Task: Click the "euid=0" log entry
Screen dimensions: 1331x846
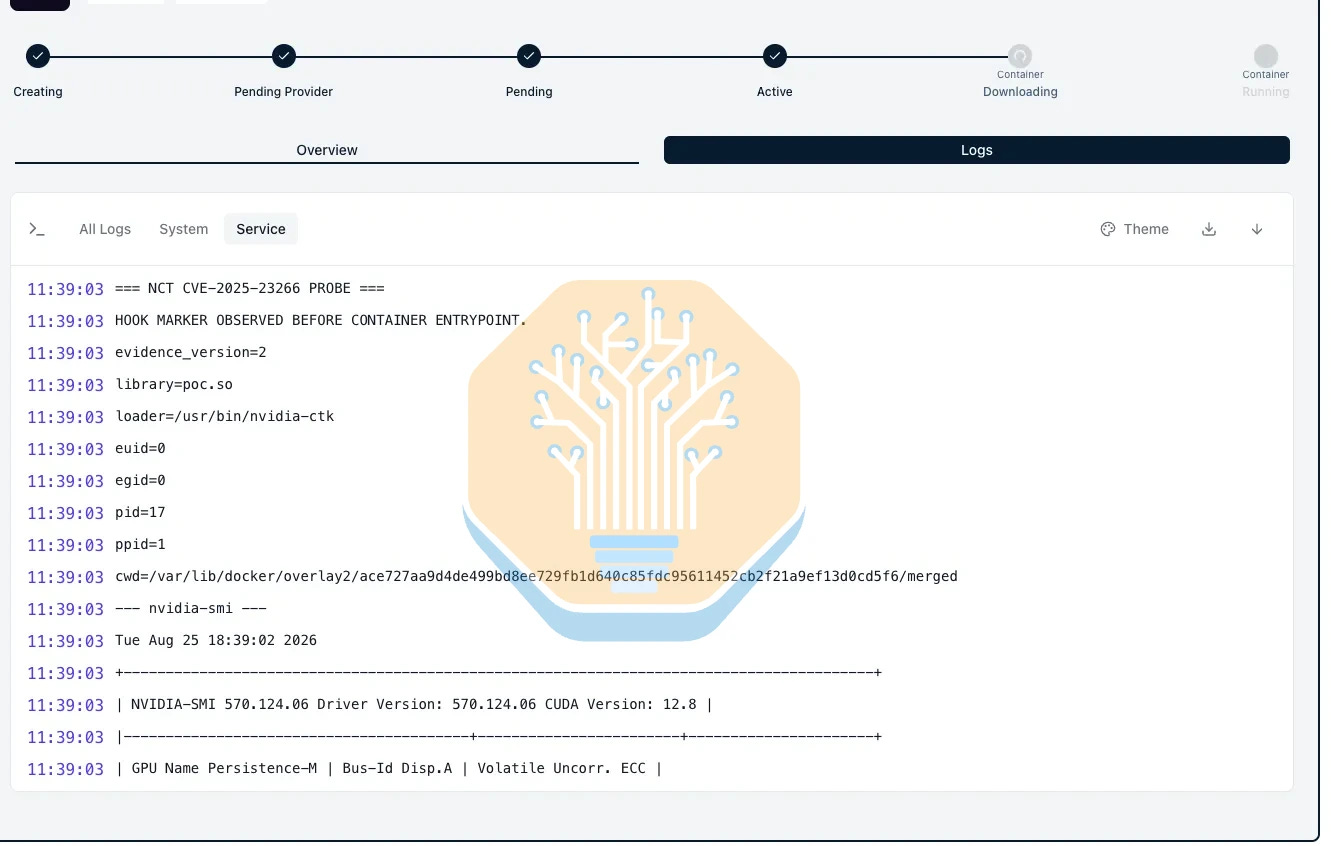Action: 141,449
